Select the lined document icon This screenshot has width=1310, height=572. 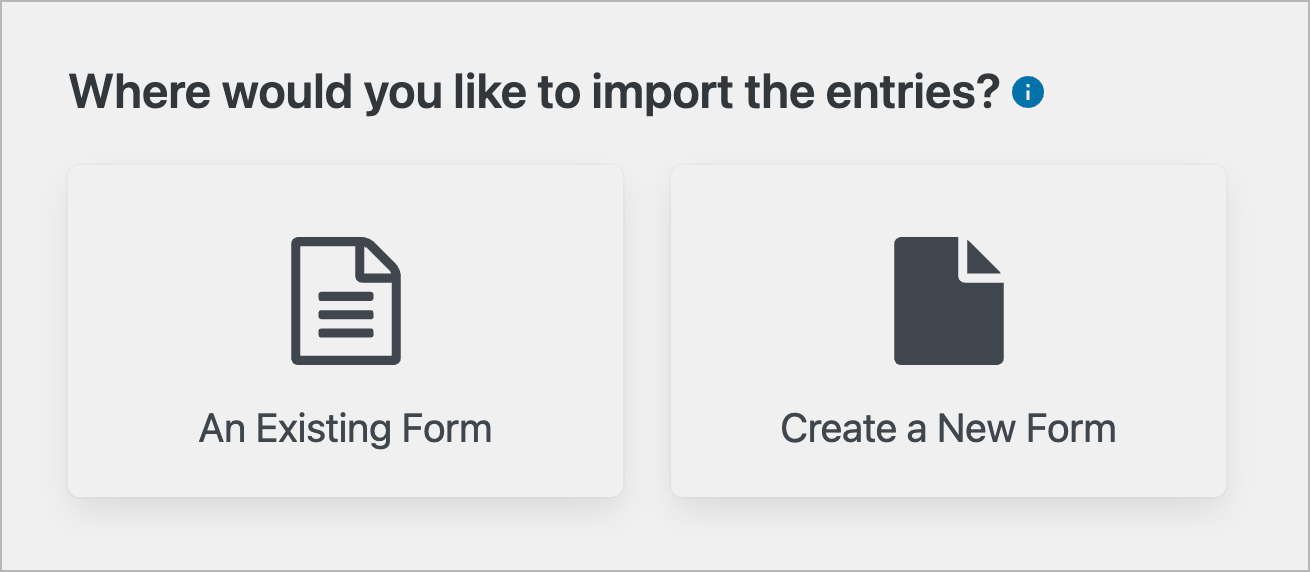pyautogui.click(x=346, y=301)
